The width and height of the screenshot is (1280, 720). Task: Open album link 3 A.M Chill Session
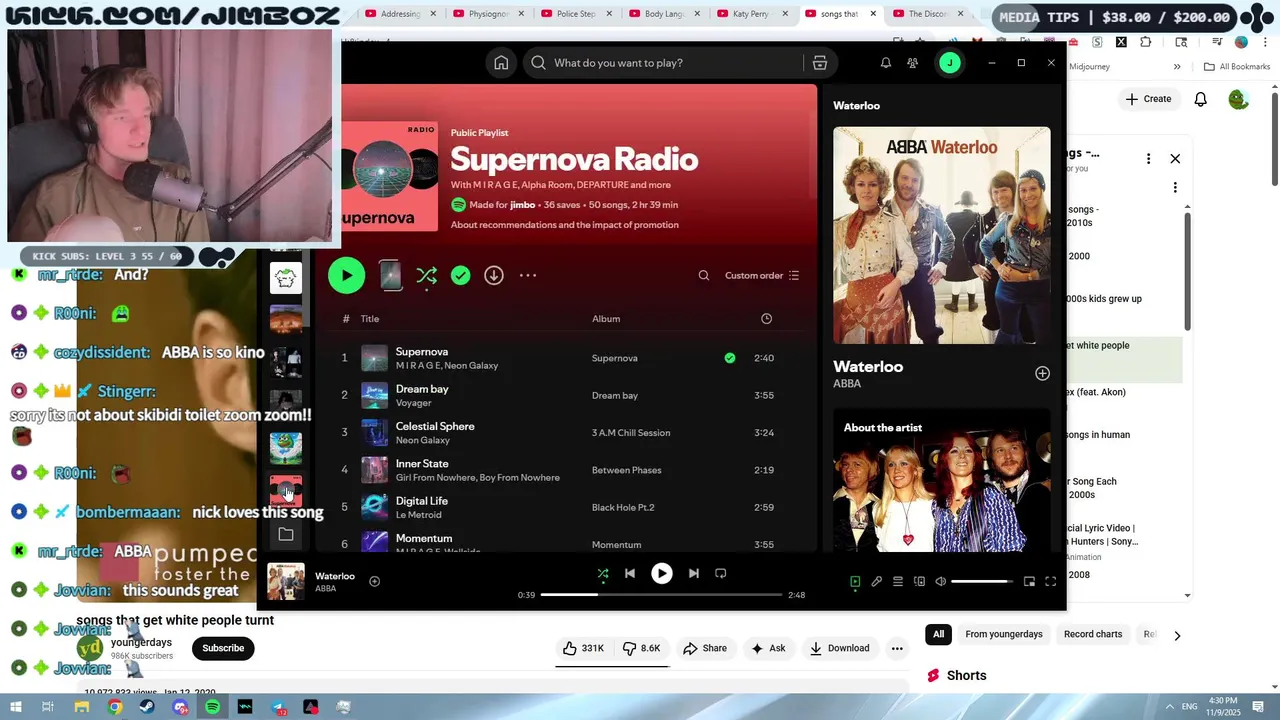631,433
